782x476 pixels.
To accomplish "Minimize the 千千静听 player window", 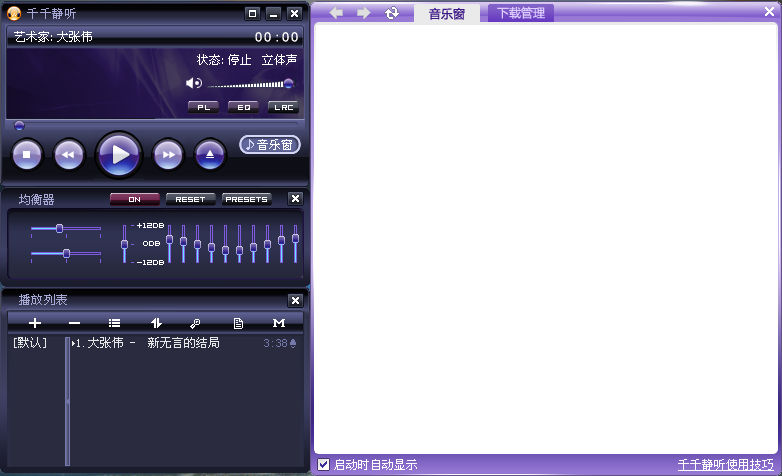I will [x=273, y=13].
